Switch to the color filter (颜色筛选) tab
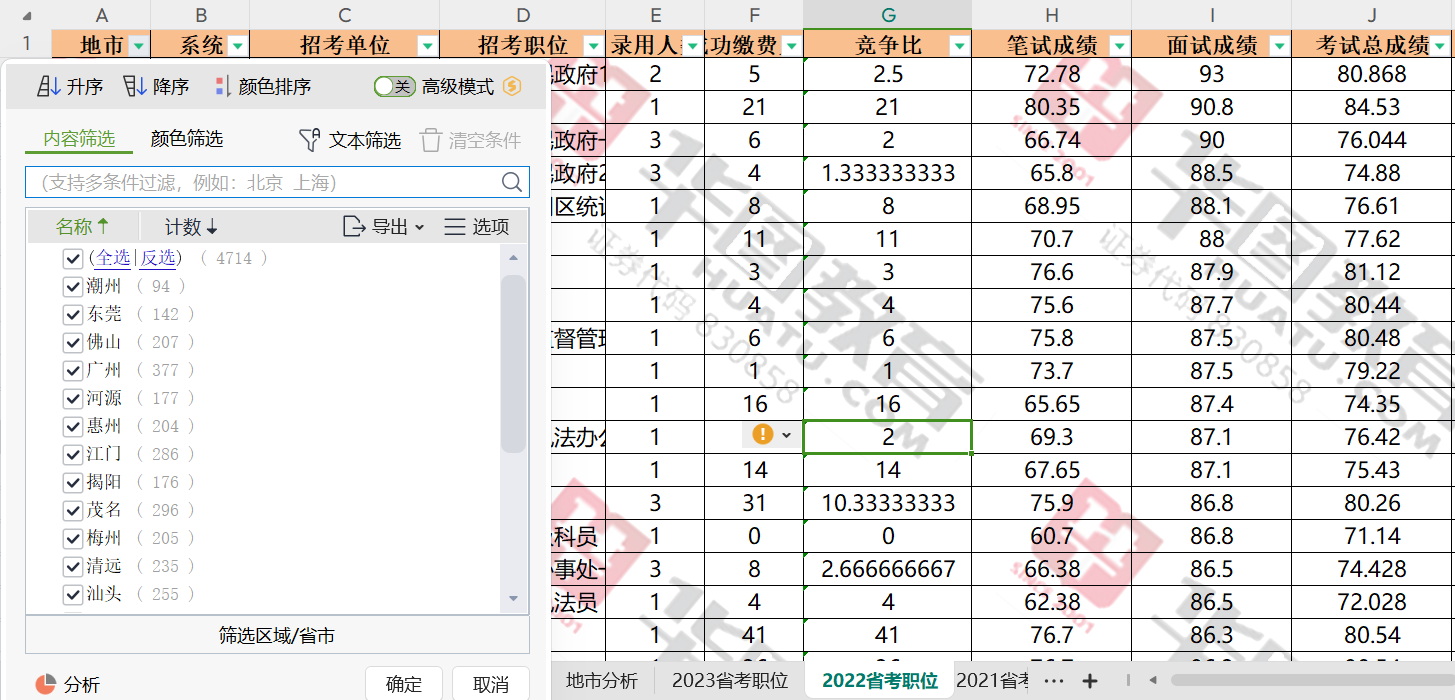This screenshot has height=700, width=1455. (187, 139)
